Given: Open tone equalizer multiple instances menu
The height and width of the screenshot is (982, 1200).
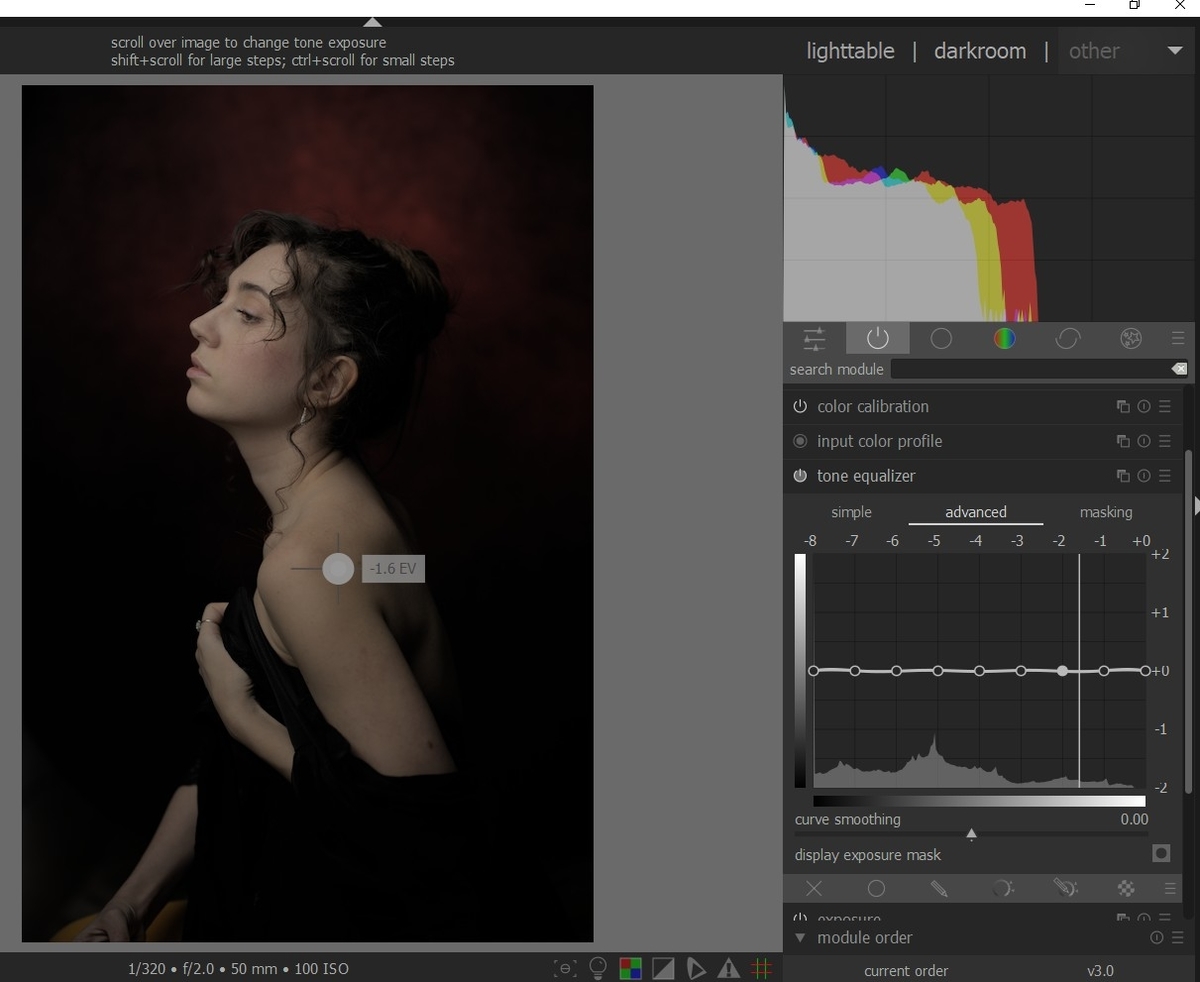Looking at the screenshot, I should click(1123, 476).
